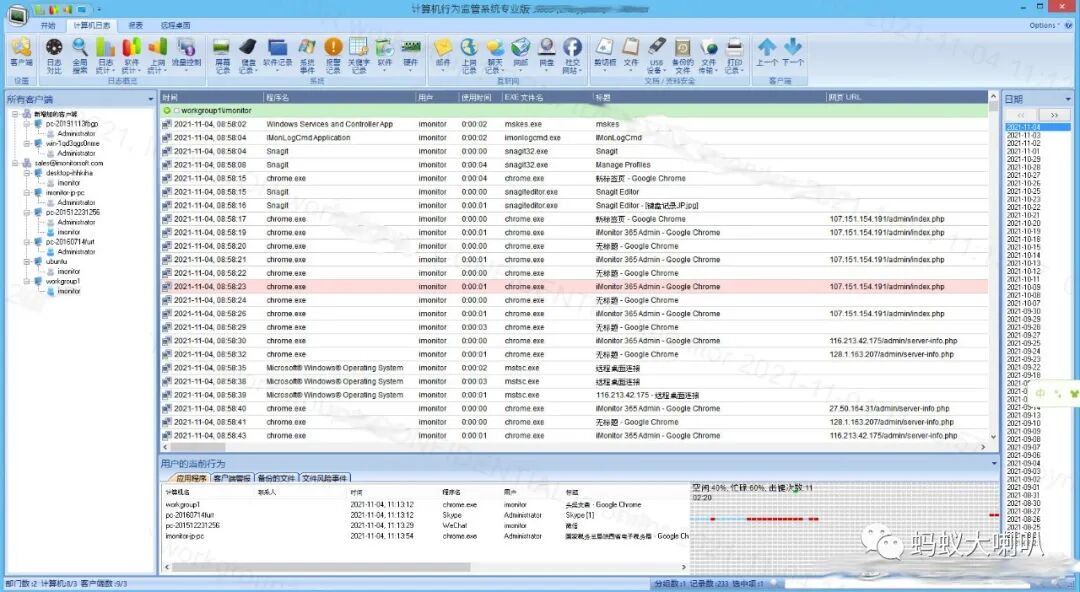
Task: Open 屏幕记录 screen records
Action: point(222,55)
